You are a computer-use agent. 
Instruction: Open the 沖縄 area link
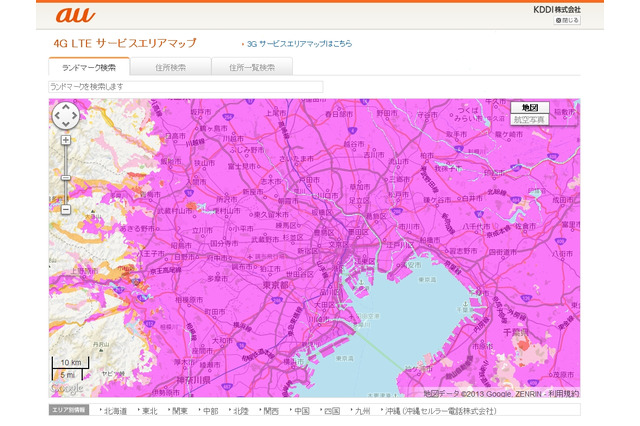click(393, 411)
